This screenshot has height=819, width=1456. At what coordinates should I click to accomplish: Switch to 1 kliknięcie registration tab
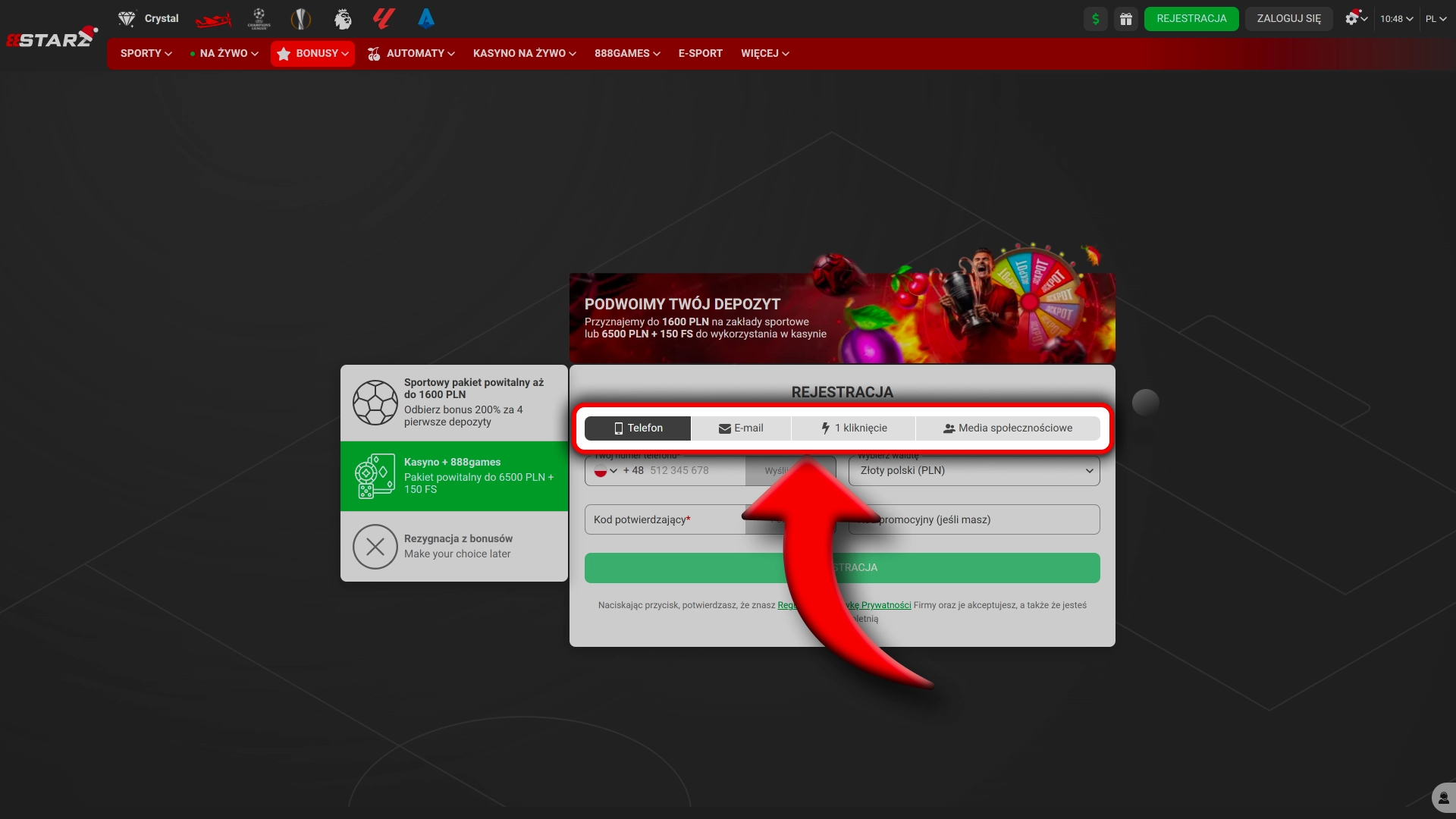[854, 428]
